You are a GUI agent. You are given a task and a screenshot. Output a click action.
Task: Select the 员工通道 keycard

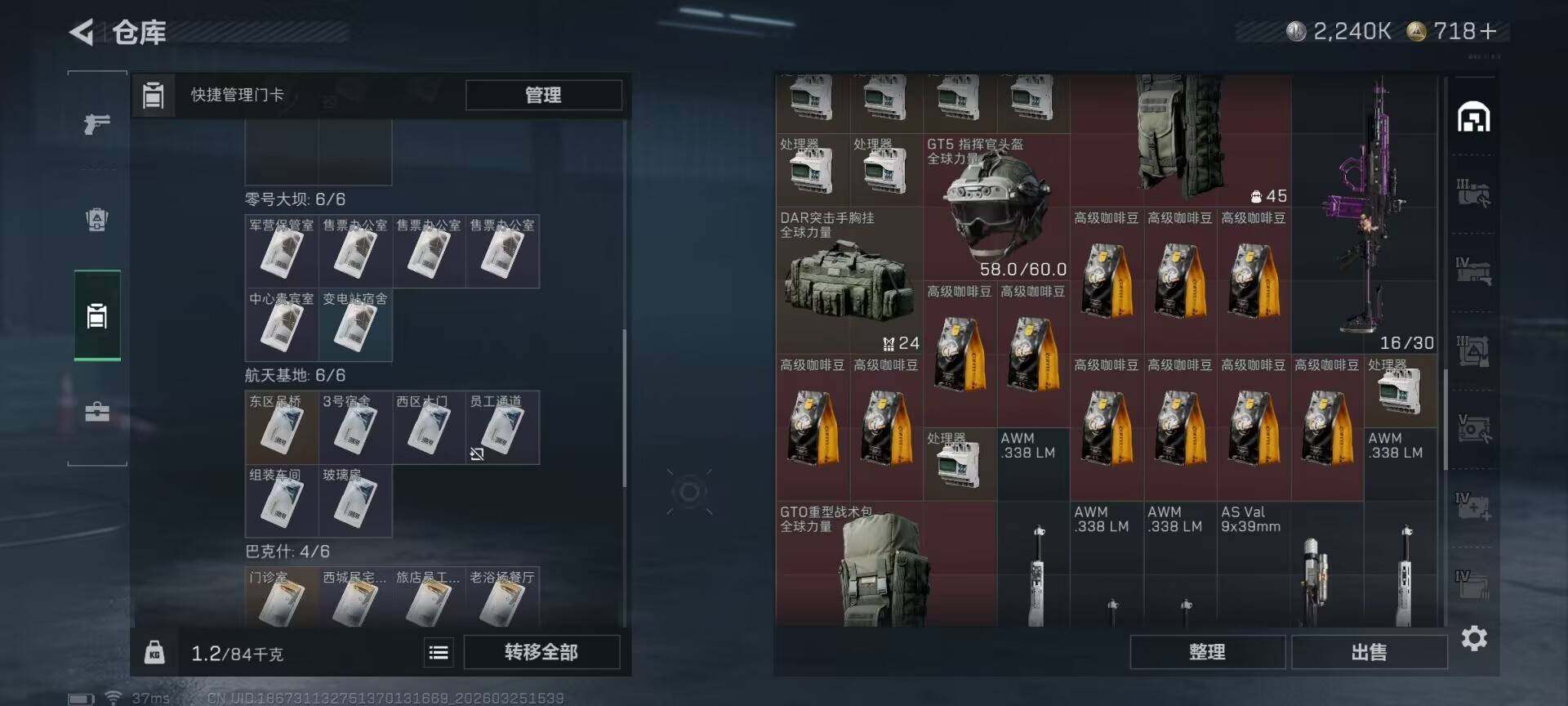click(x=502, y=427)
